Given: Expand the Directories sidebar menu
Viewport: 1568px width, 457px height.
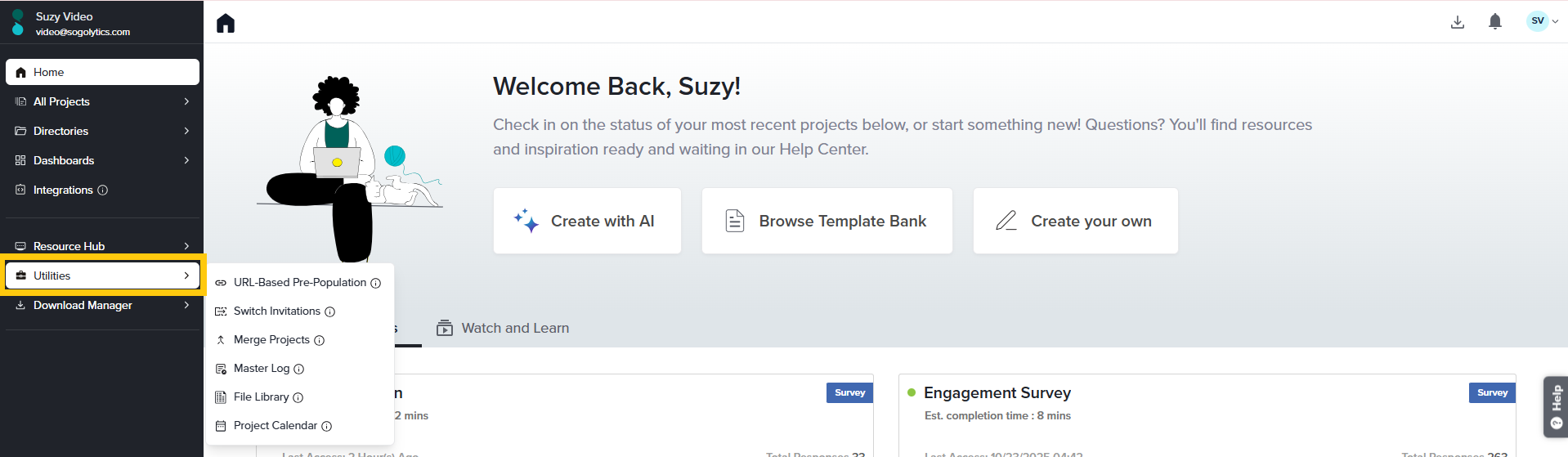Looking at the screenshot, I should tap(186, 131).
